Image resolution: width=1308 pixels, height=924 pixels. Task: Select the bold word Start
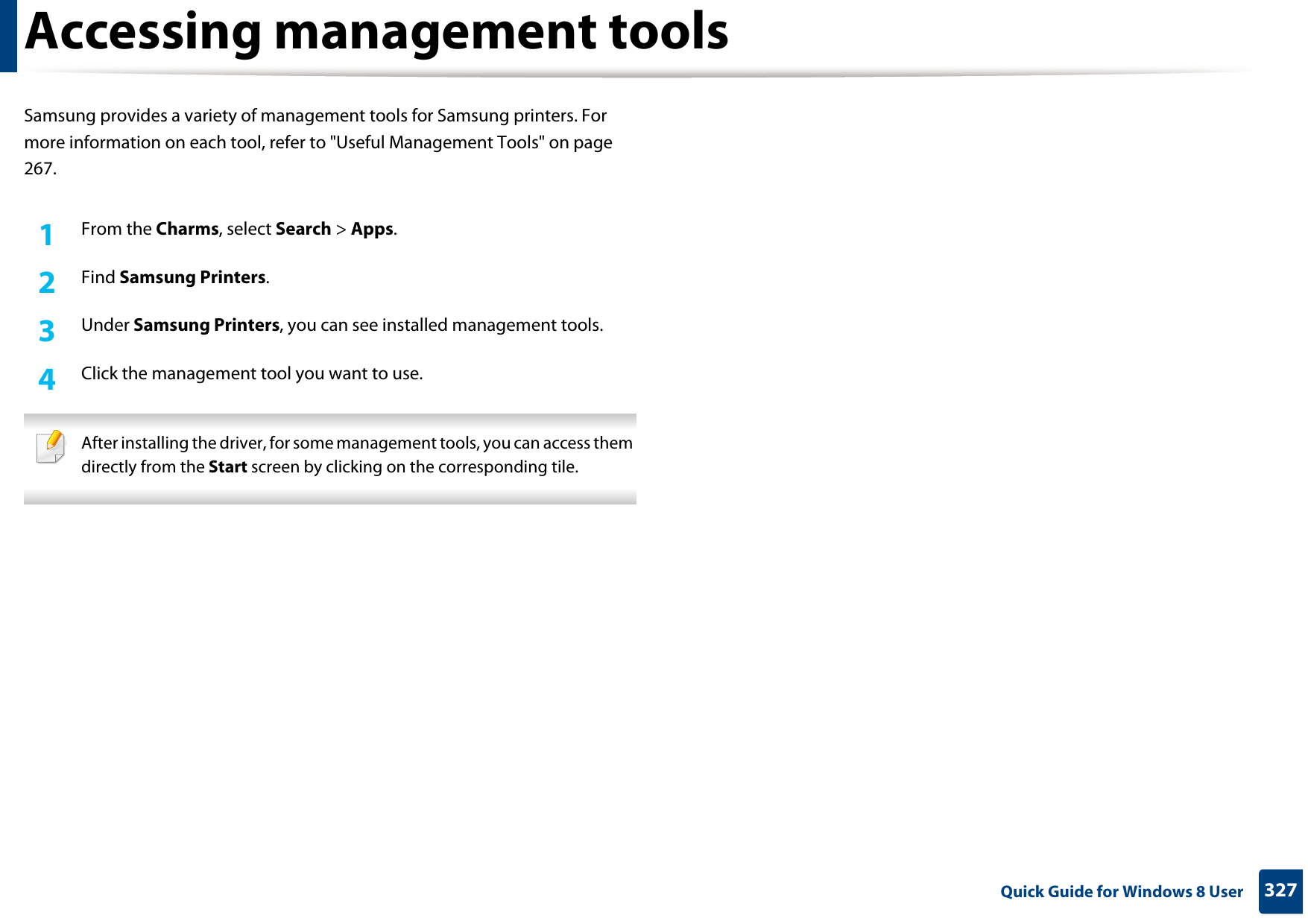pos(228,467)
